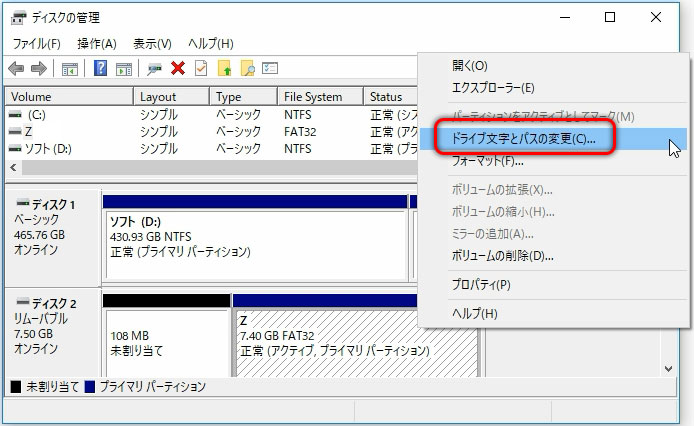Image resolution: width=694 pixels, height=426 pixels.
Task: Click the black 未割り当て legend swatch
Action: coord(16,387)
